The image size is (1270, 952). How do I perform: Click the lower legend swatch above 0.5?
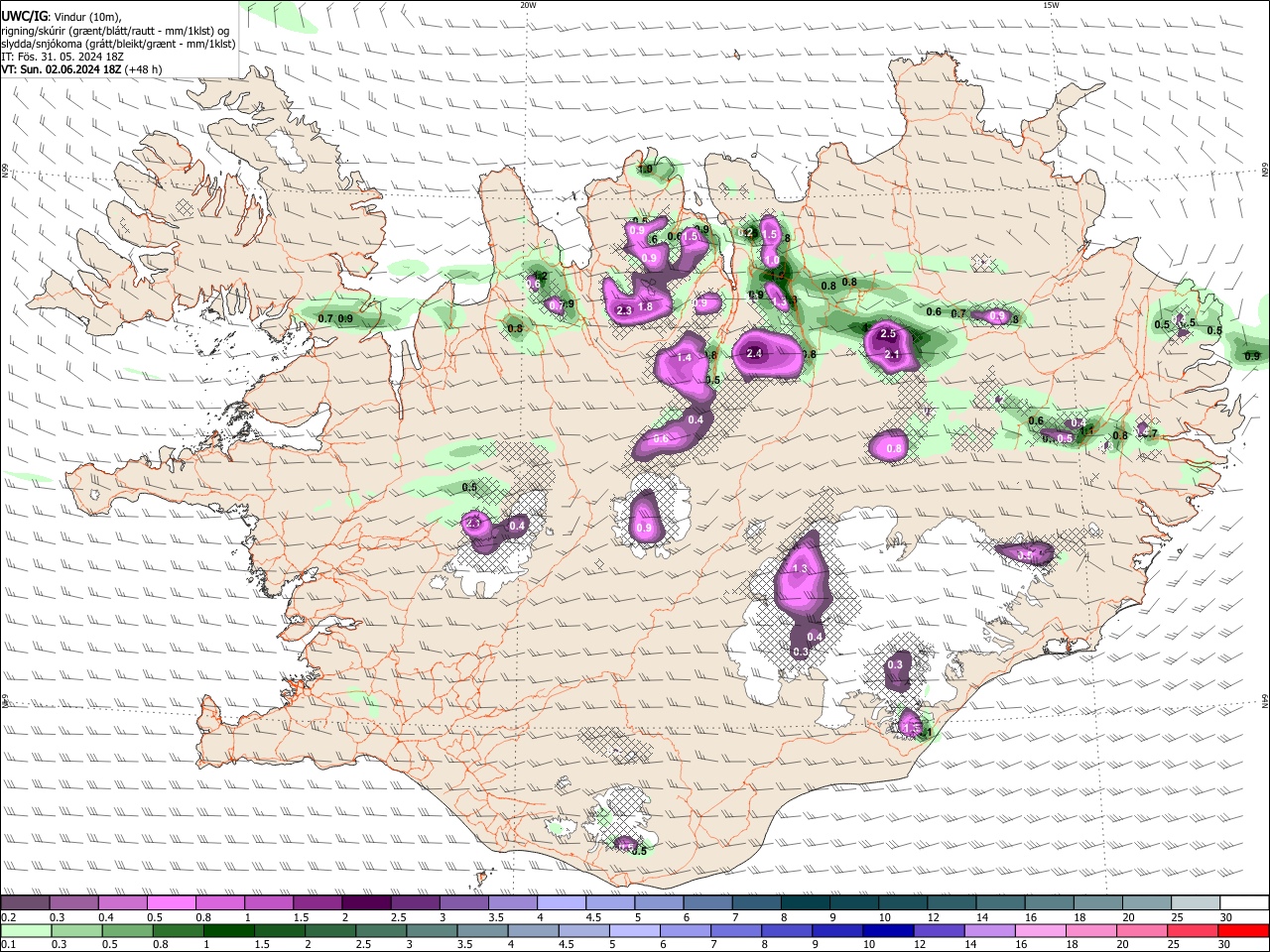tap(127, 930)
